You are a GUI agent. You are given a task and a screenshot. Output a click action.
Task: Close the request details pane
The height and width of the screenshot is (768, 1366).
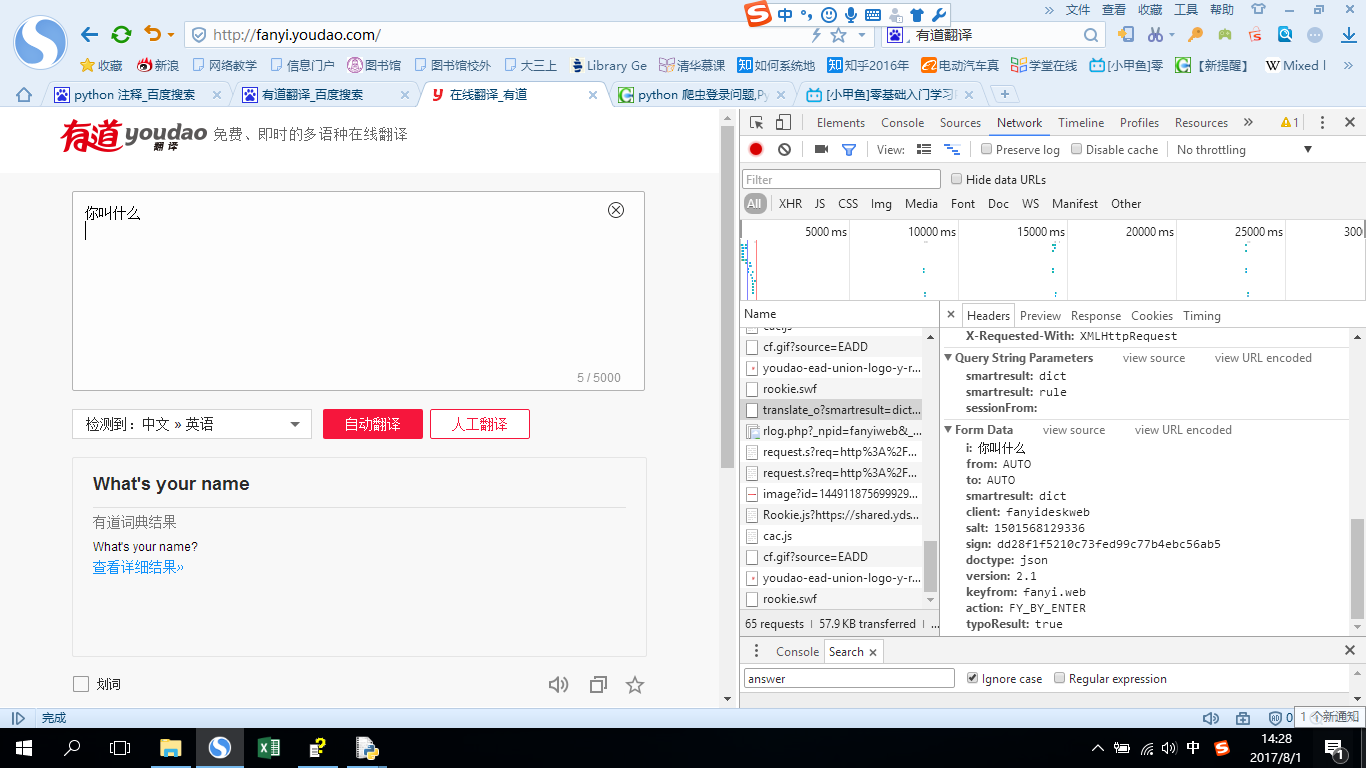click(951, 315)
